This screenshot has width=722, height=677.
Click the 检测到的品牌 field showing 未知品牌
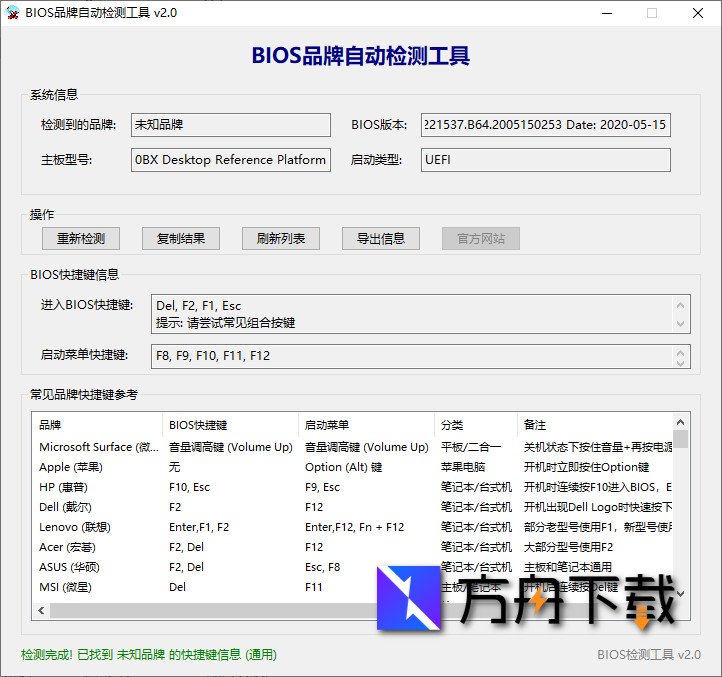231,125
